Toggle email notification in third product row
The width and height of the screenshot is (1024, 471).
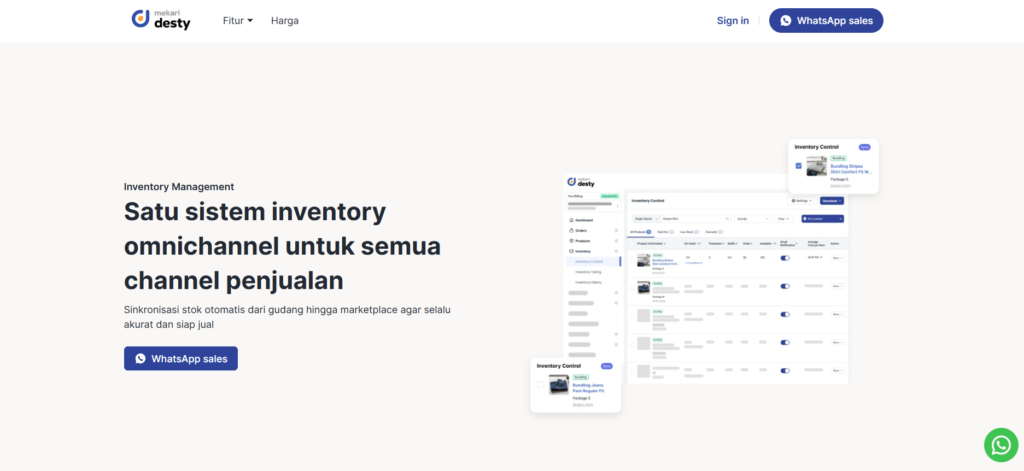click(785, 314)
